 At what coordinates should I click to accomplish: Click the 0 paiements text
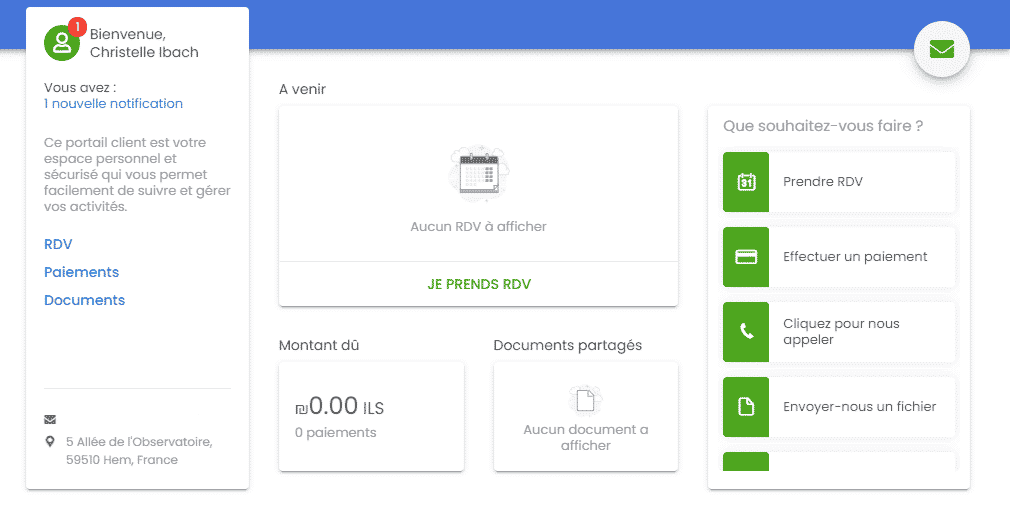(336, 433)
